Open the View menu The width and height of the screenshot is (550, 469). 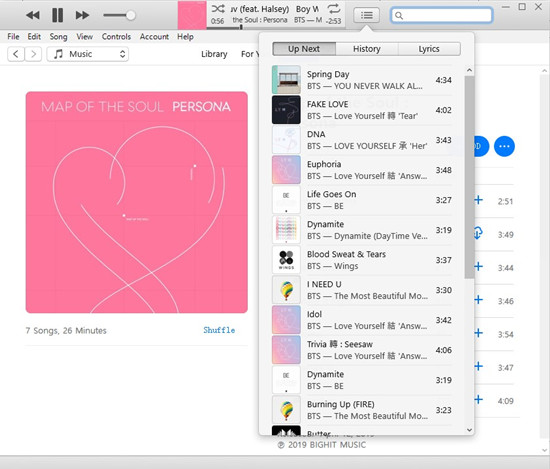click(x=85, y=36)
